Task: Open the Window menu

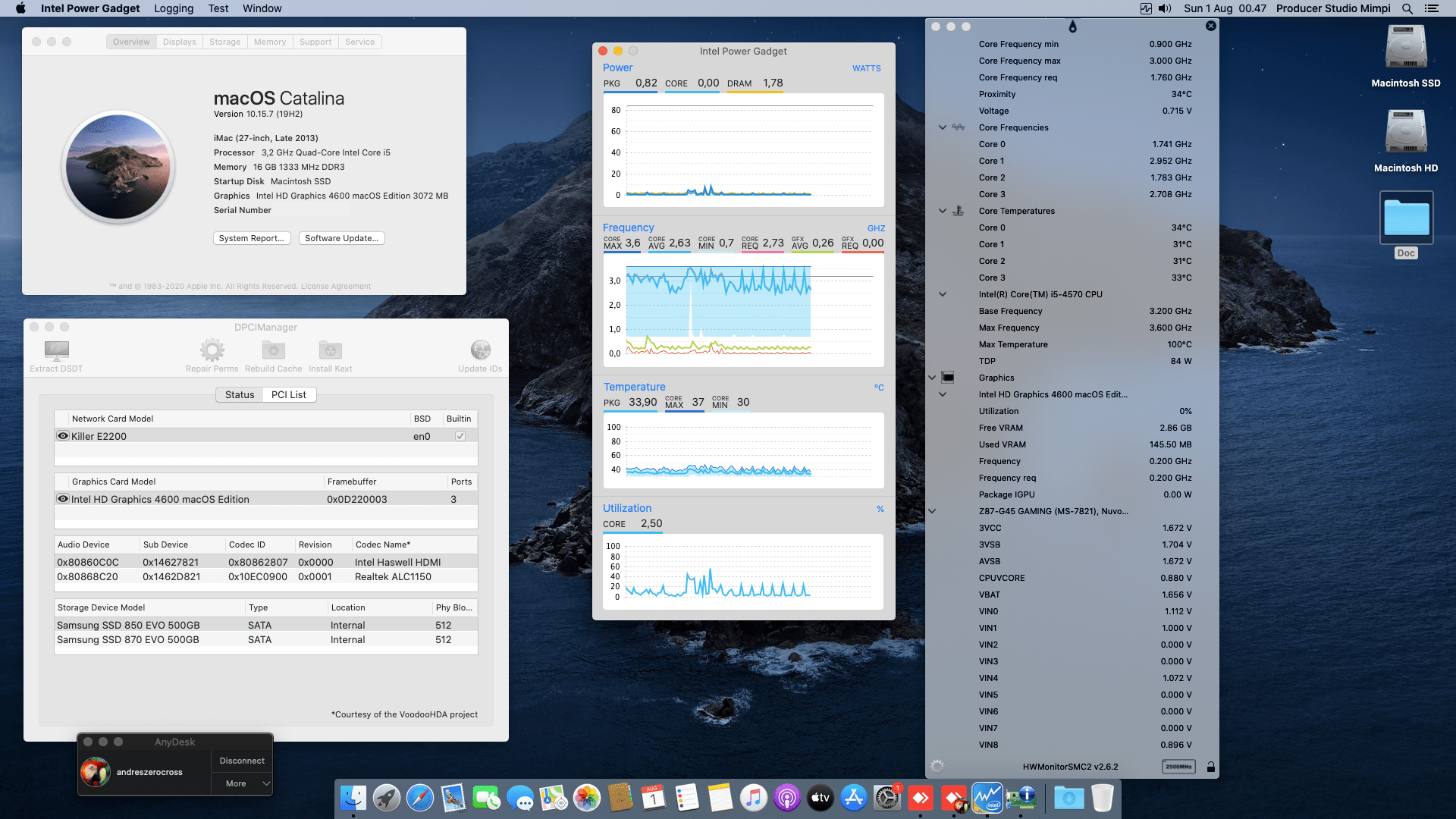Action: click(x=262, y=8)
